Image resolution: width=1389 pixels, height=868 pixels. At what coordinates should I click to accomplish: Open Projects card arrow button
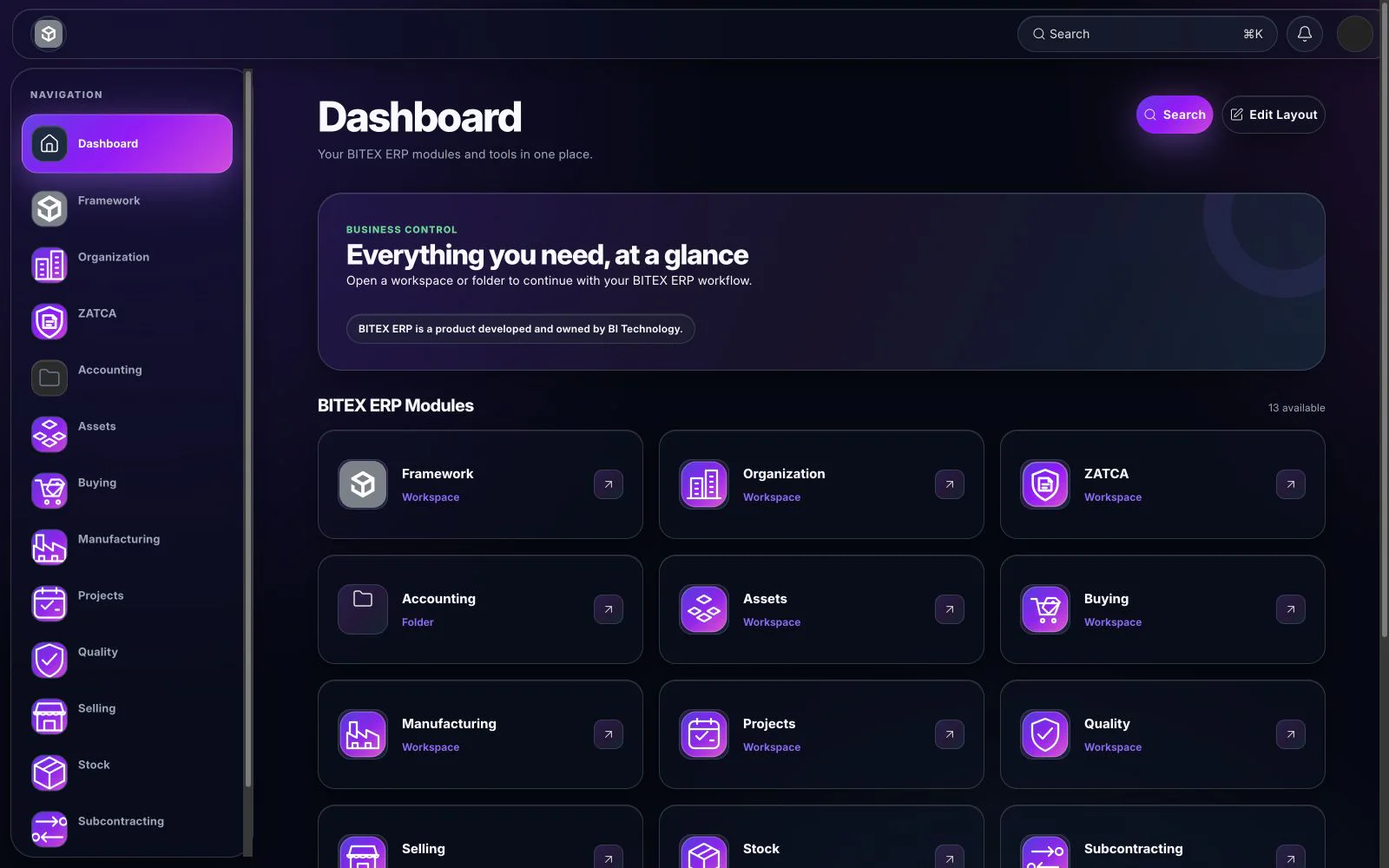[x=950, y=734]
